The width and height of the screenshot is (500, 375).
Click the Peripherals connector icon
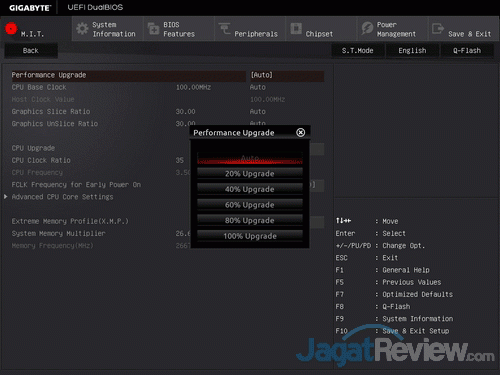pyautogui.click(x=224, y=29)
